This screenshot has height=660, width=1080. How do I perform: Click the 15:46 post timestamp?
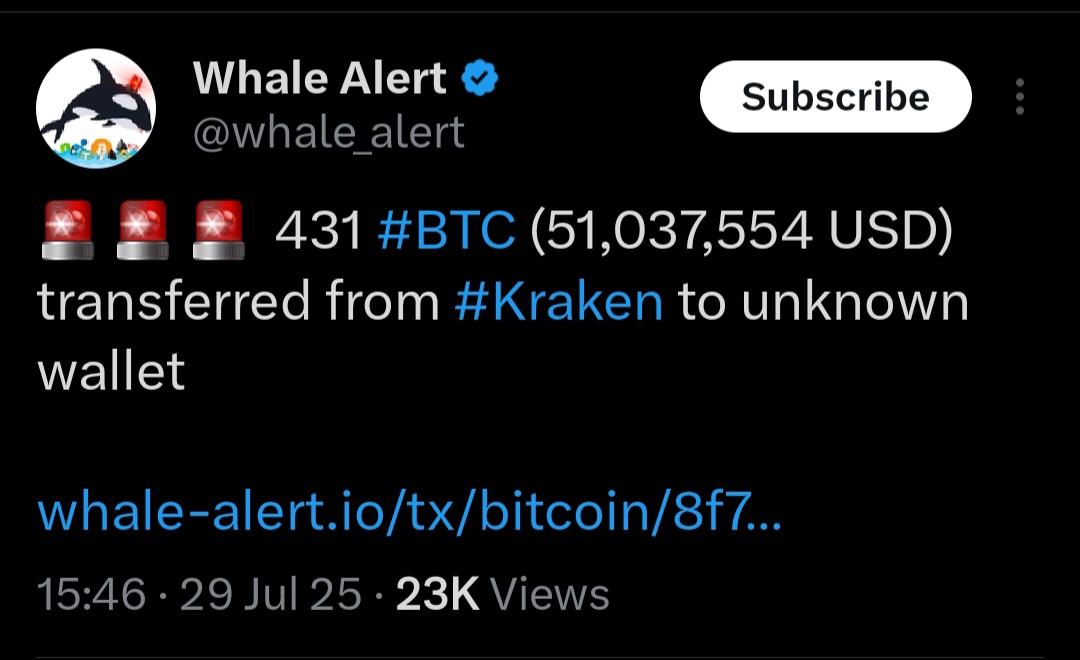pyautogui.click(x=92, y=594)
